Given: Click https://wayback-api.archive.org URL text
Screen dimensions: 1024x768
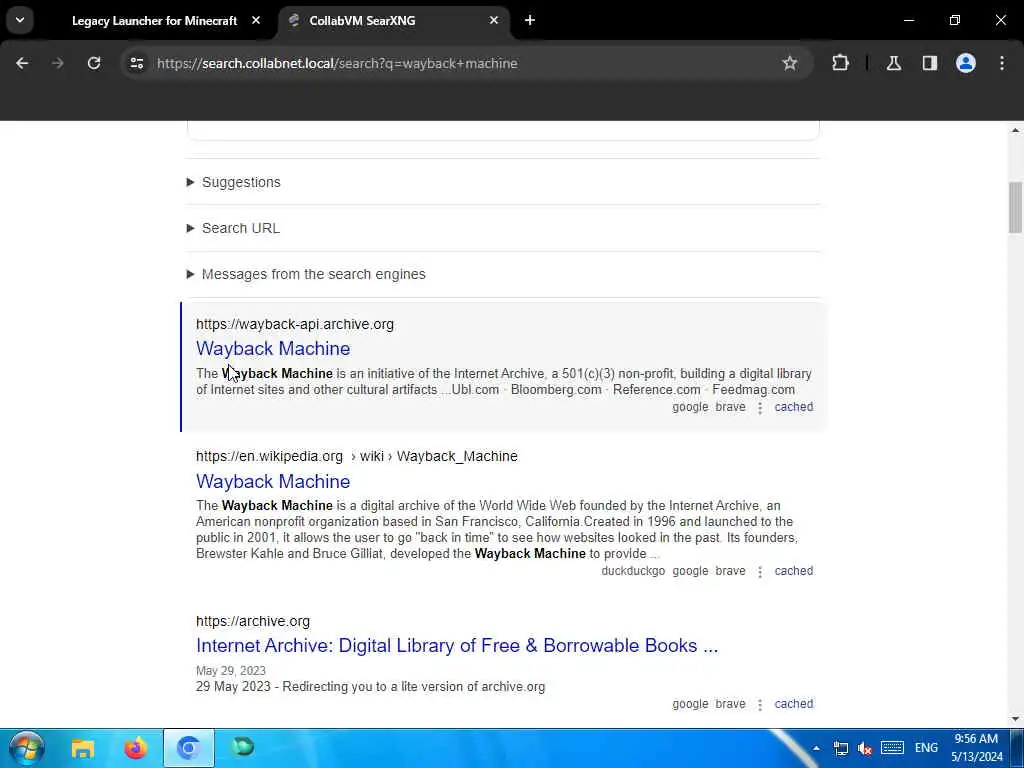Looking at the screenshot, I should [x=295, y=325].
